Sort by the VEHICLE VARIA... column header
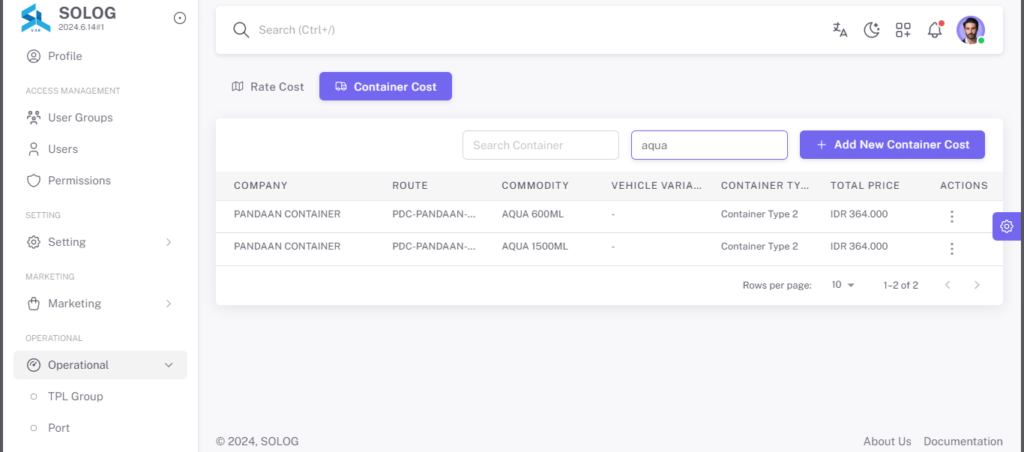The height and width of the screenshot is (452, 1024). coord(656,186)
